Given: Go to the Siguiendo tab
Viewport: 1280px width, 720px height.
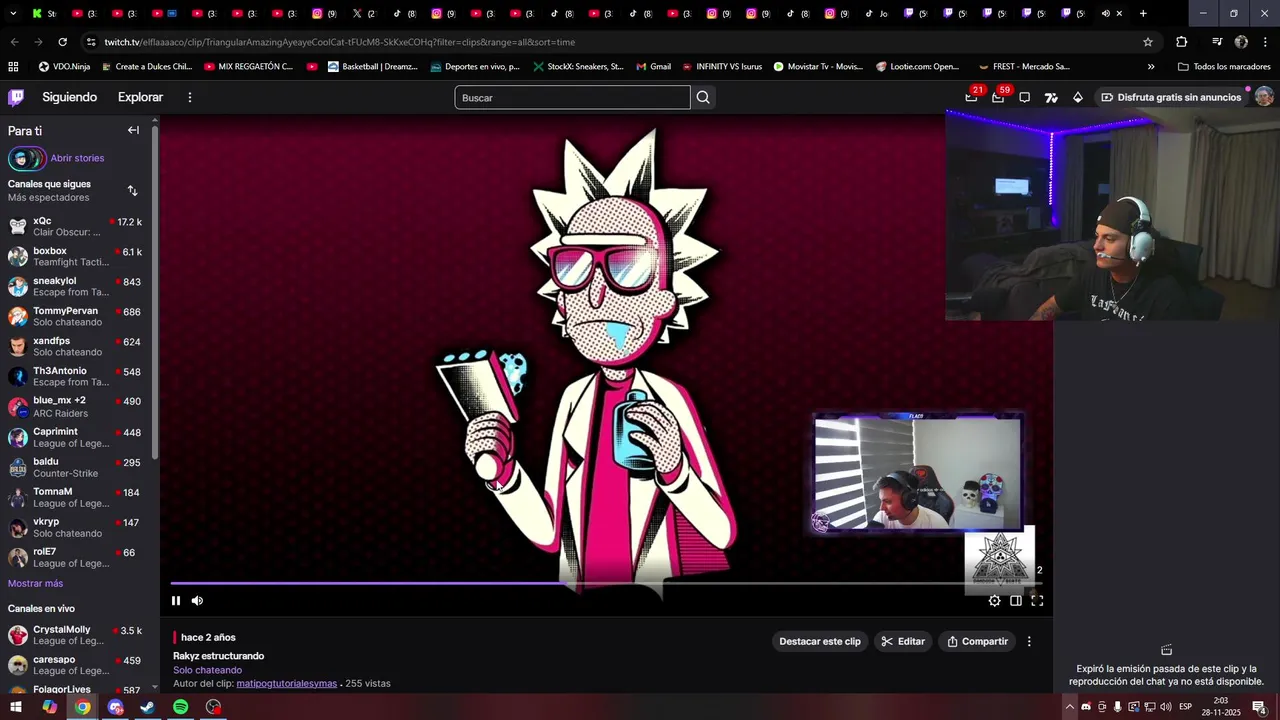Looking at the screenshot, I should (x=70, y=97).
